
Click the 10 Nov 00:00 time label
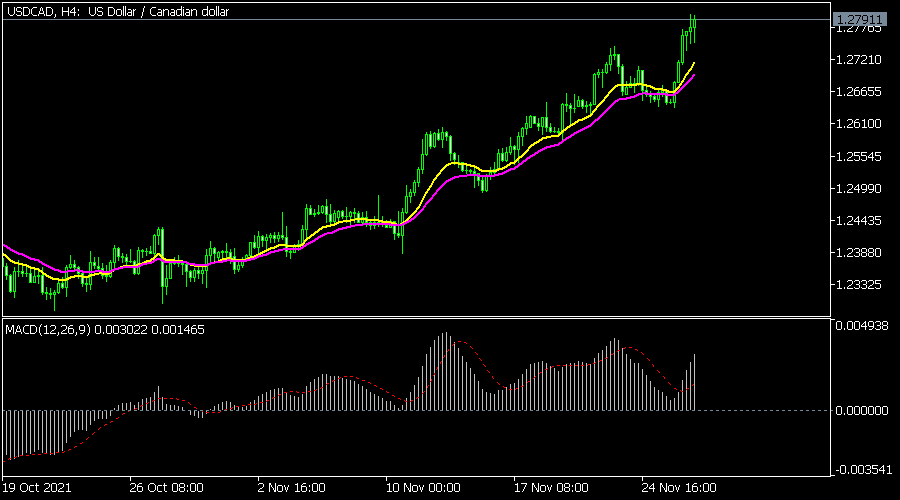[x=423, y=488]
